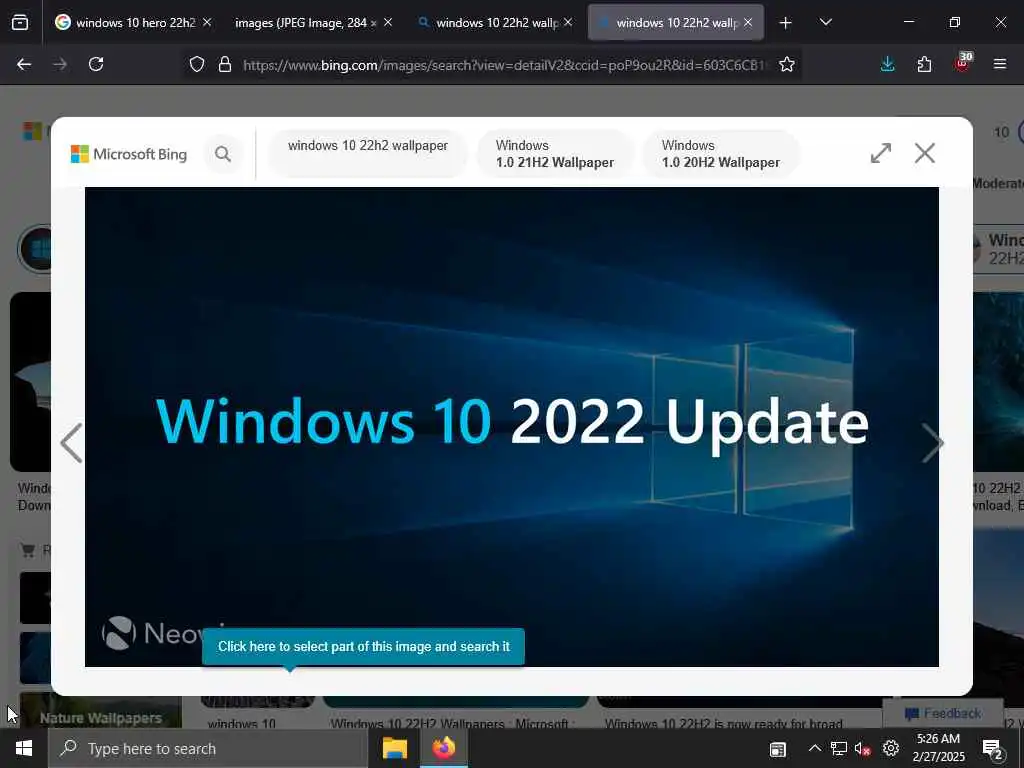Select 'Windows 1.0 21H2 Wallpaper' suggestion
This screenshot has height=768, width=1024.
[555, 153]
